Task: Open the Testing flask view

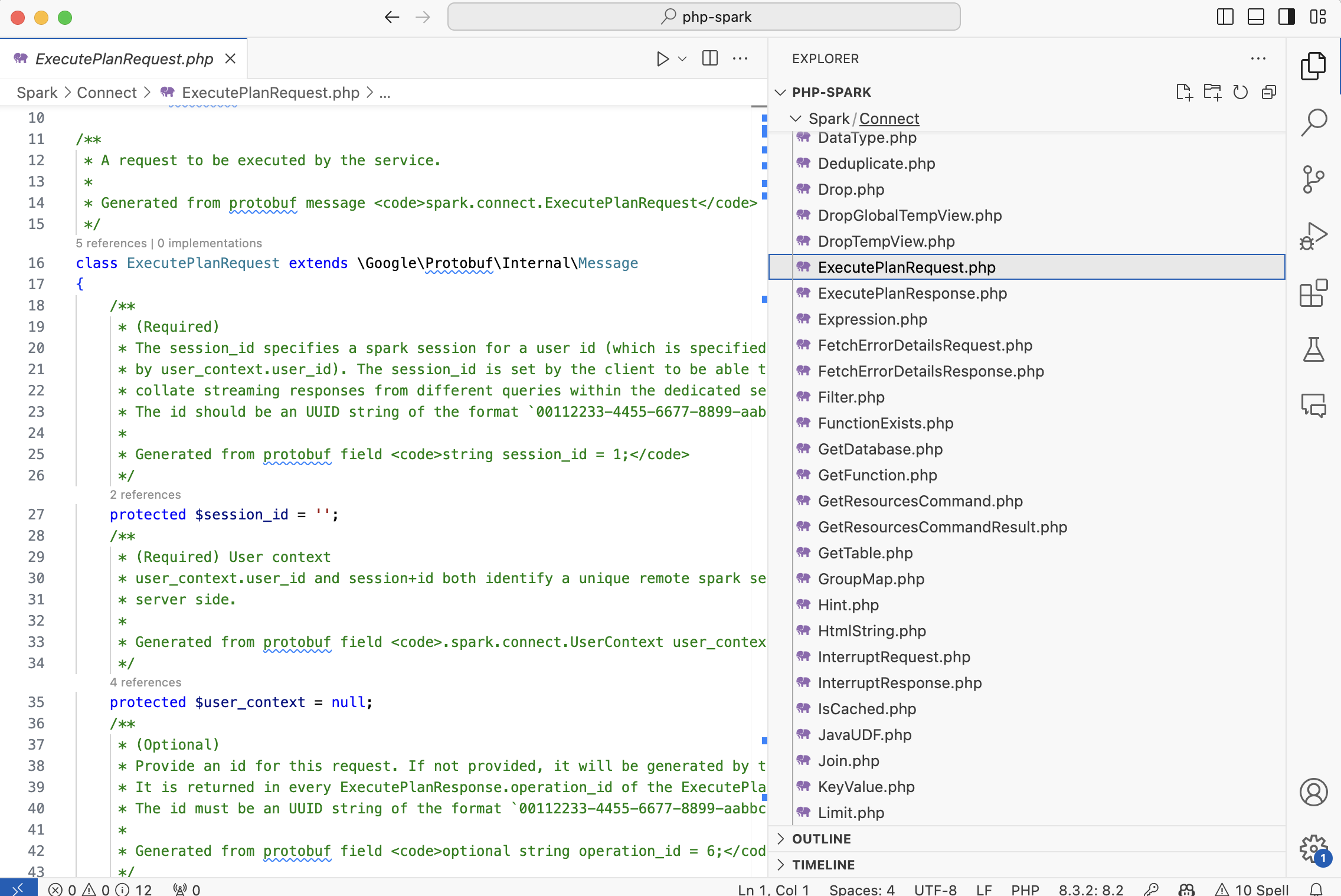Action: (1314, 349)
